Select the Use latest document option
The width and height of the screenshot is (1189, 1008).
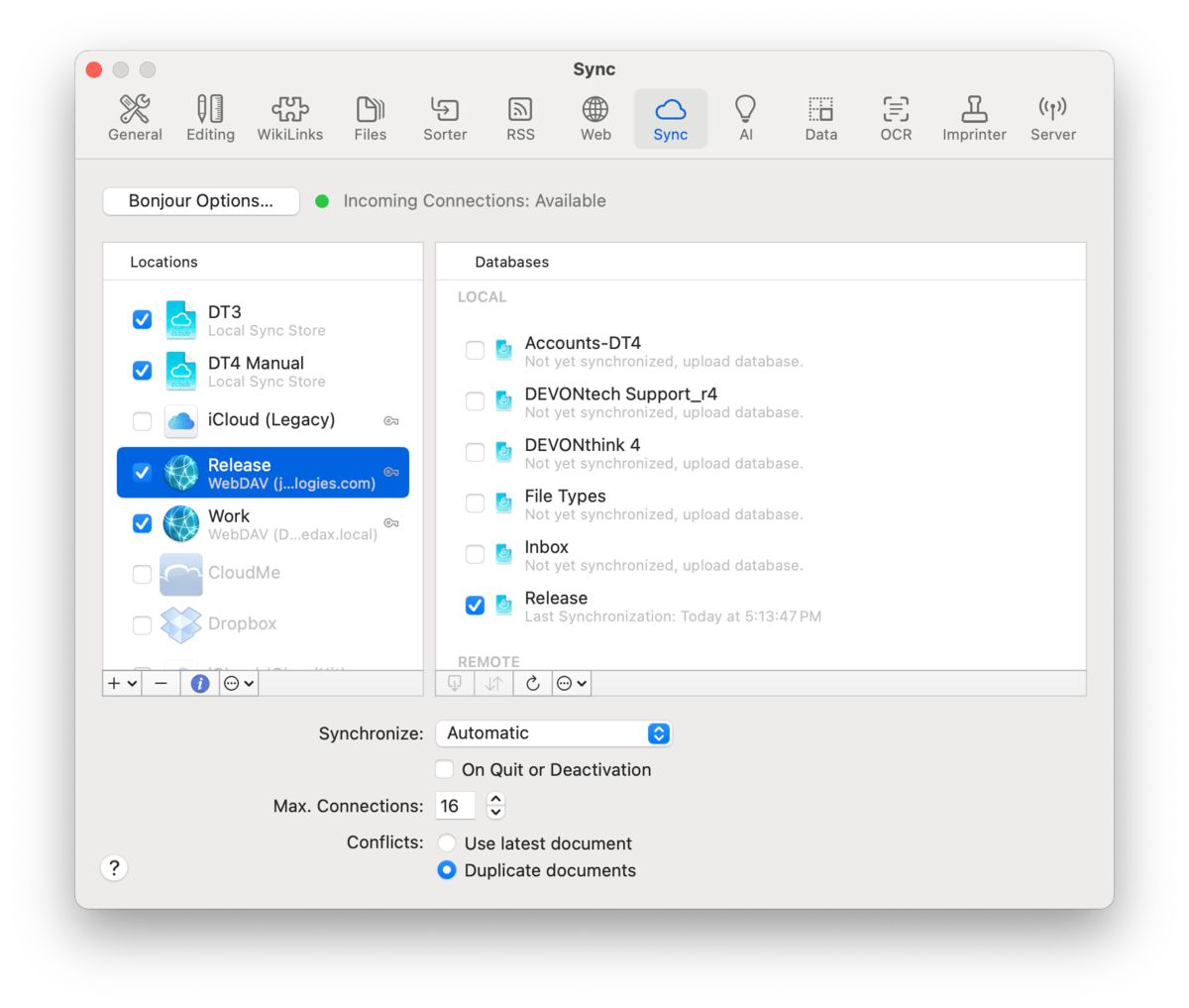(447, 843)
